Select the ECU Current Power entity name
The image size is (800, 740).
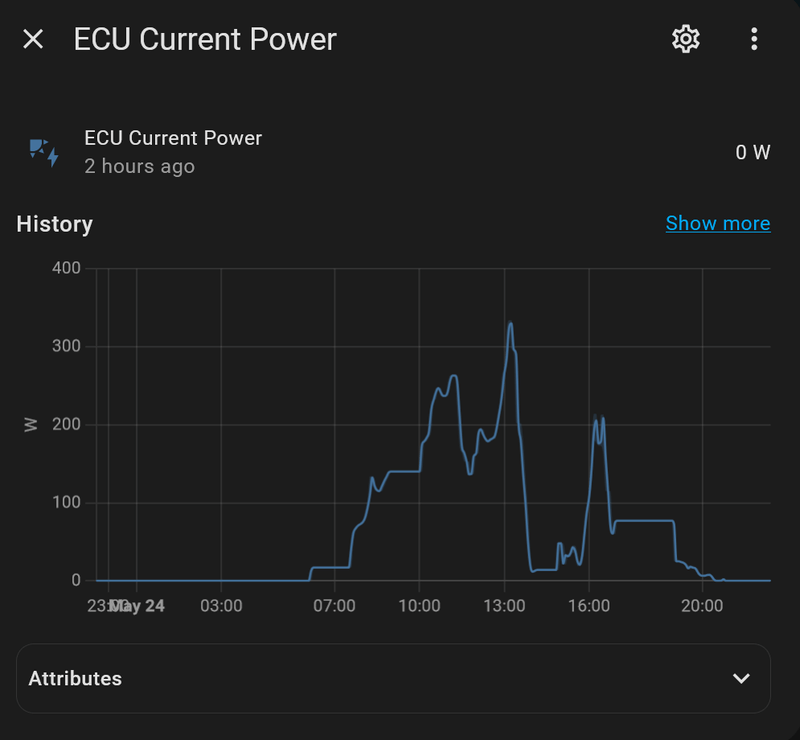[x=173, y=138]
